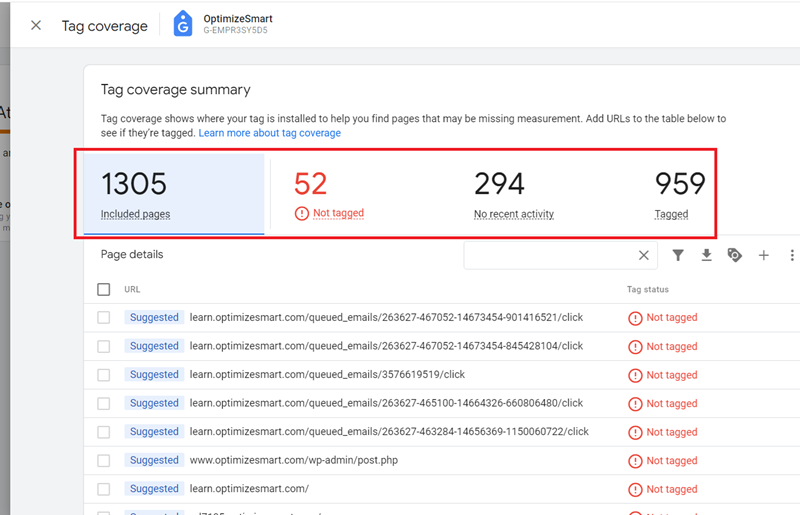
Task: Open the filter icon in Page details
Action: tap(678, 255)
